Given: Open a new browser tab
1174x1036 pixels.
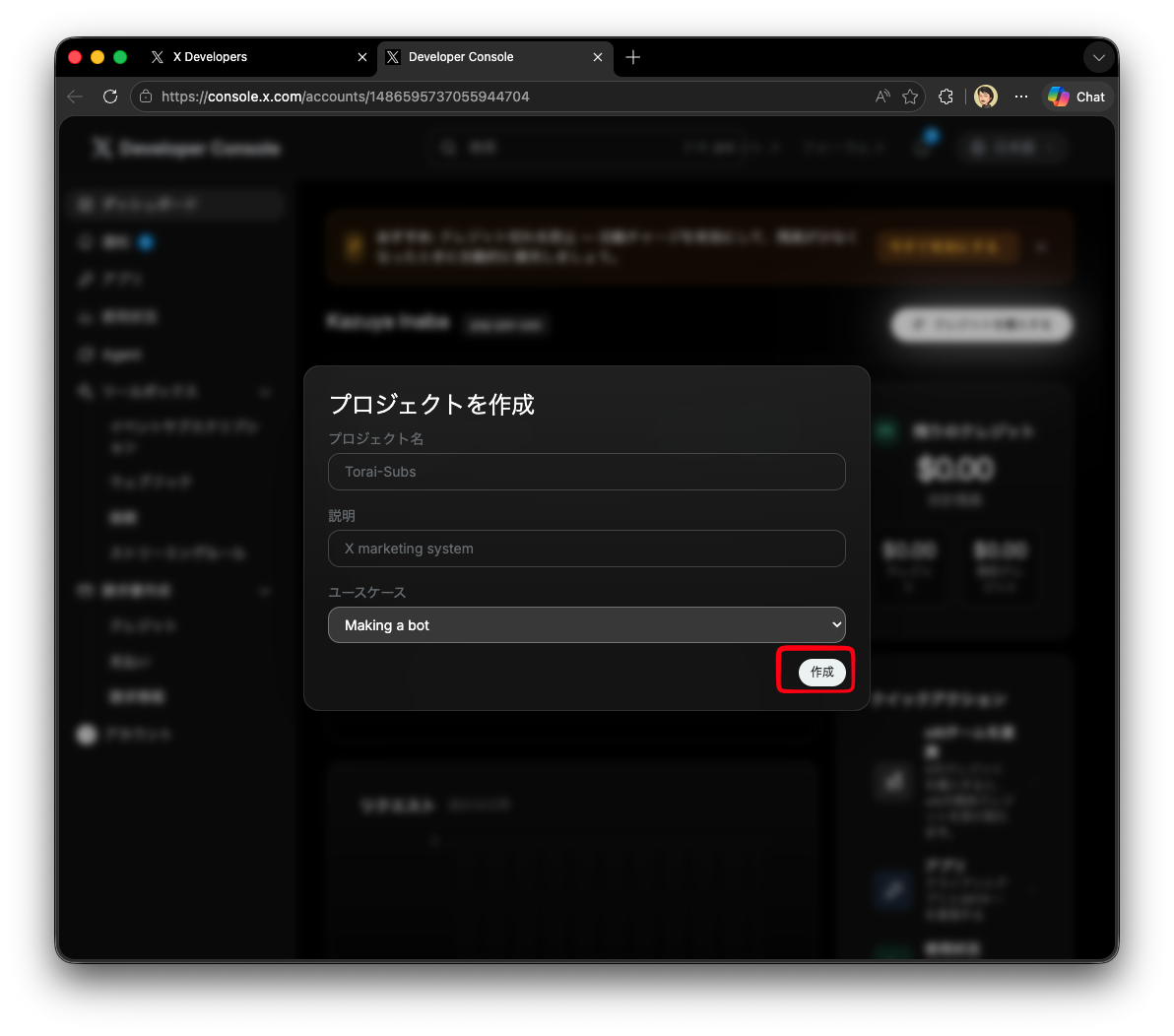Looking at the screenshot, I should point(632,57).
